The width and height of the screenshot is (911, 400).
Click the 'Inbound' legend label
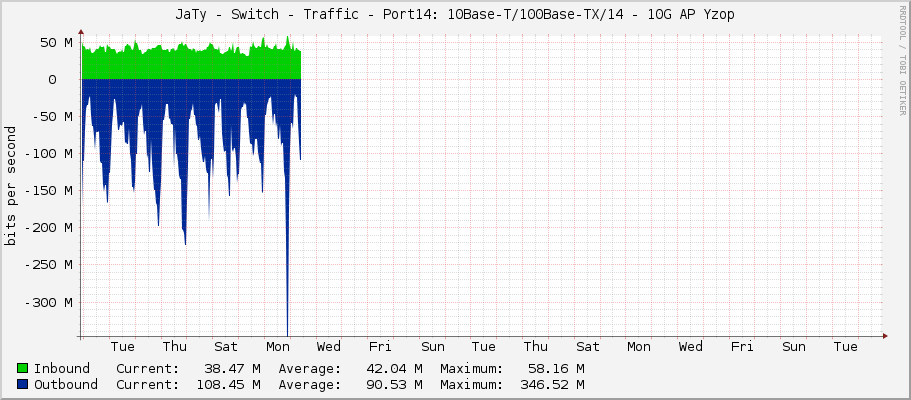click(62, 369)
